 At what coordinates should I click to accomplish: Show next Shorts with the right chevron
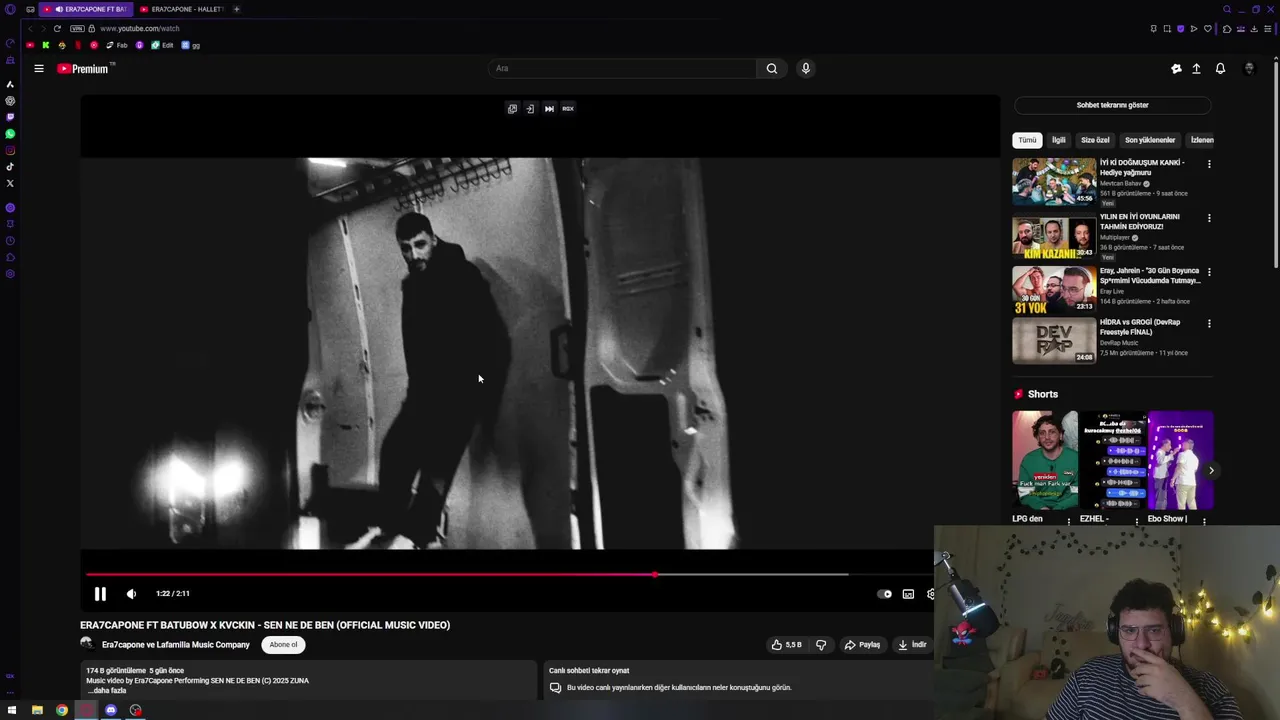pyautogui.click(x=1211, y=470)
